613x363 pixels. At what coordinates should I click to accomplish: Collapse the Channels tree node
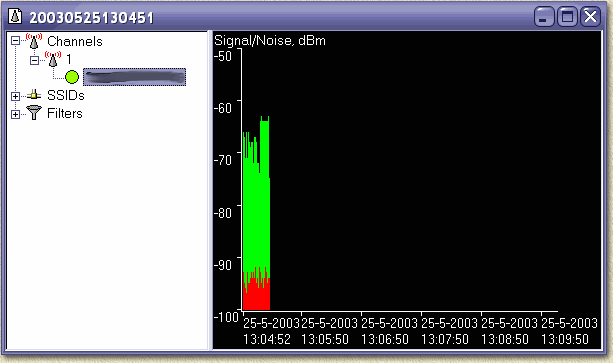pos(15,41)
